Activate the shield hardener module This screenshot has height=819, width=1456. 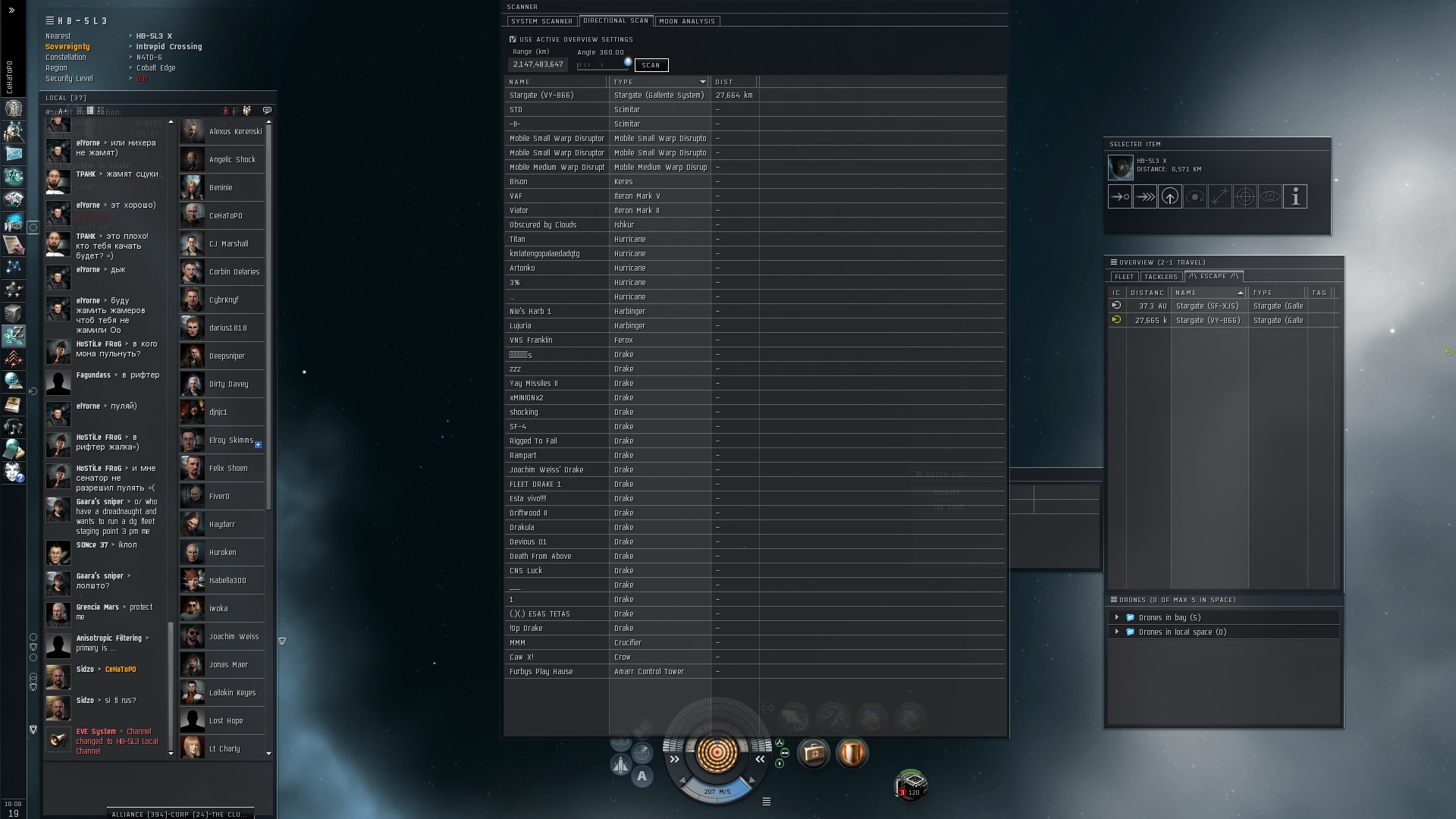tap(852, 753)
